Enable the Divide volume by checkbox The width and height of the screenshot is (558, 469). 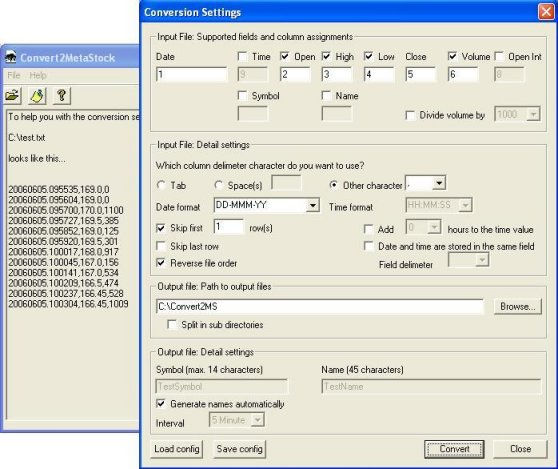[410, 115]
